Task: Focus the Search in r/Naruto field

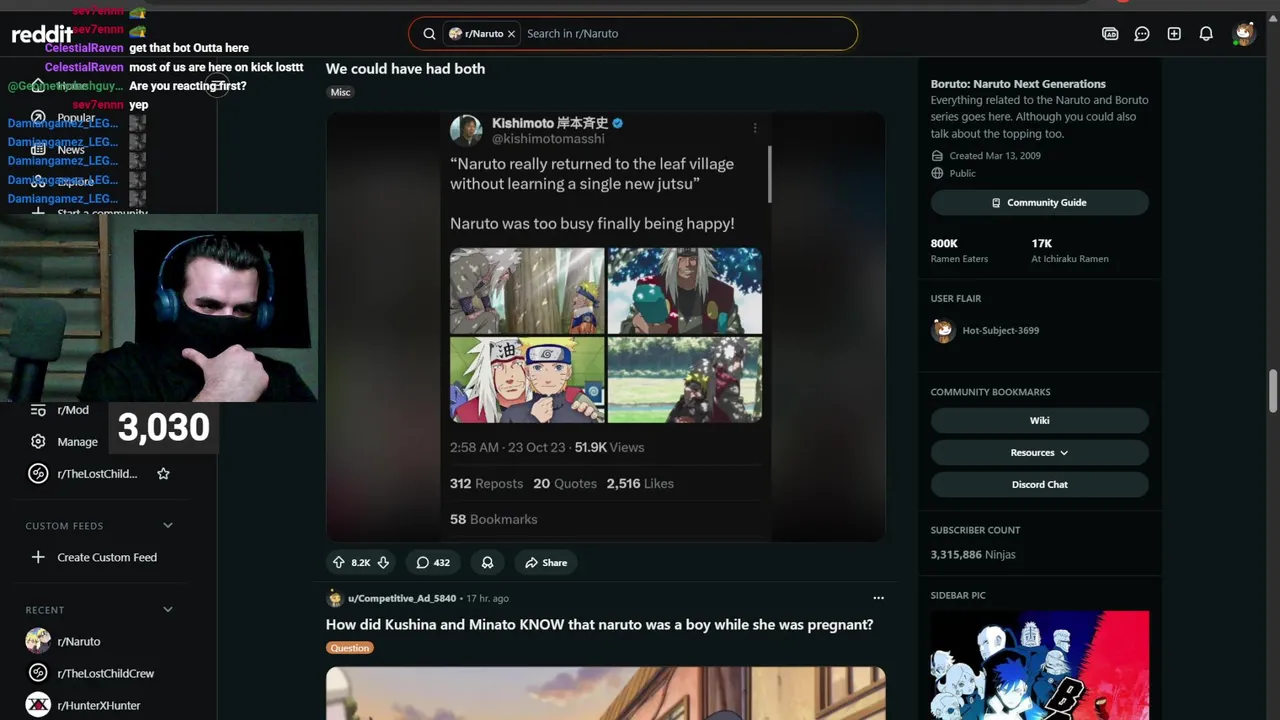Action: pyautogui.click(x=686, y=33)
